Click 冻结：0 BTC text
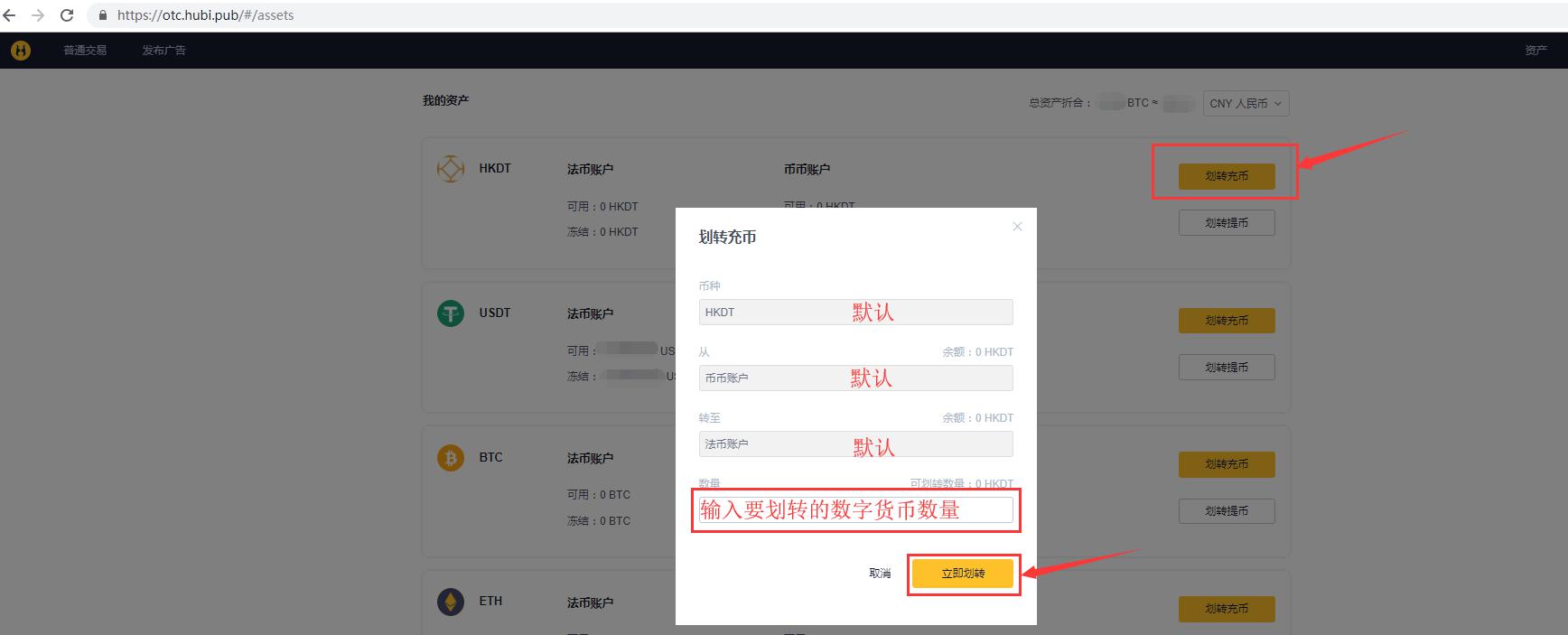The image size is (1568, 635). (599, 521)
